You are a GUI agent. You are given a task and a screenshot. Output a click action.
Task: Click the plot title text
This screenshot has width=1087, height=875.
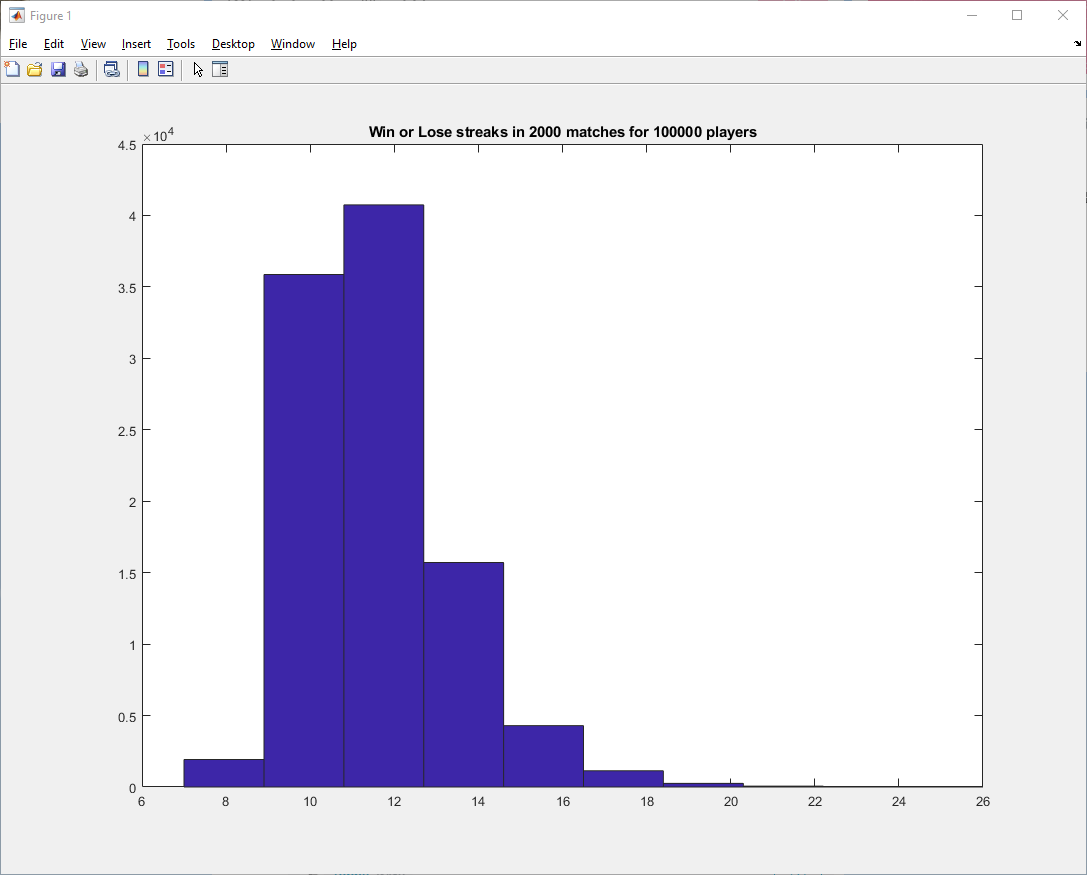point(562,132)
